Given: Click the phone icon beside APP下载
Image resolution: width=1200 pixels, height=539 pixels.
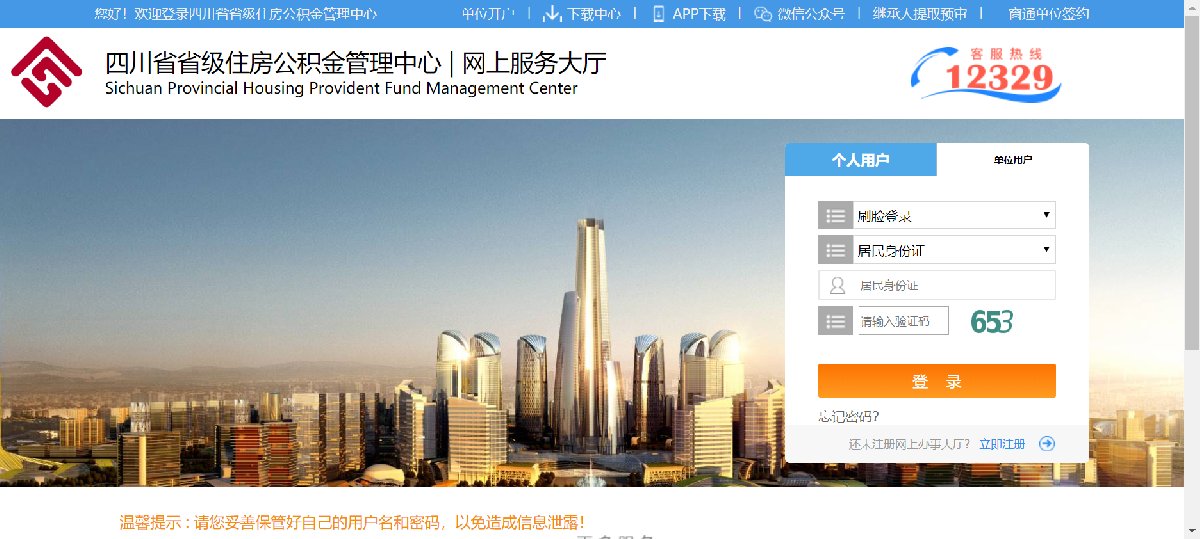Looking at the screenshot, I should (659, 14).
